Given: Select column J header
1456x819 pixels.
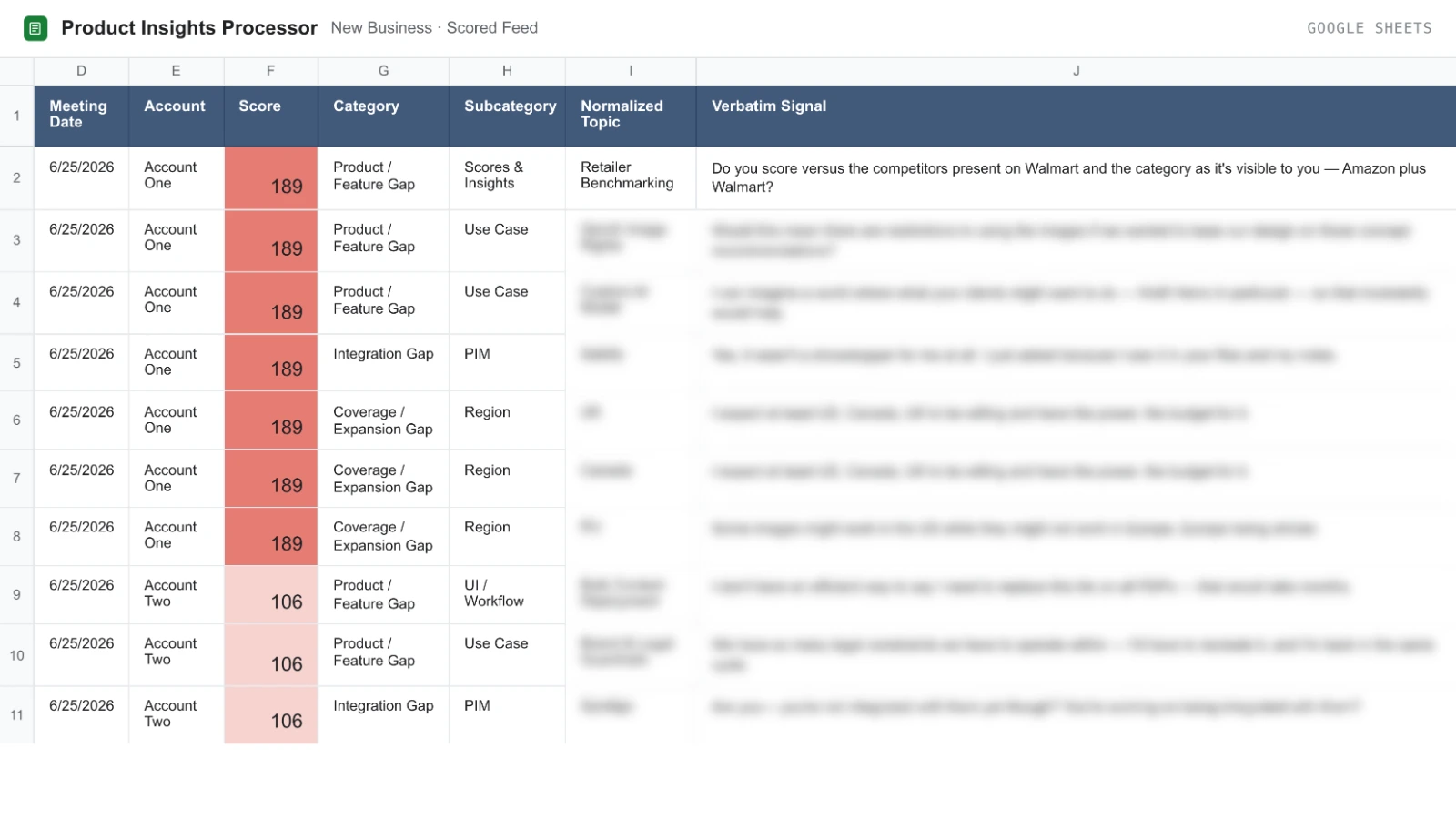Looking at the screenshot, I should [1077, 71].
